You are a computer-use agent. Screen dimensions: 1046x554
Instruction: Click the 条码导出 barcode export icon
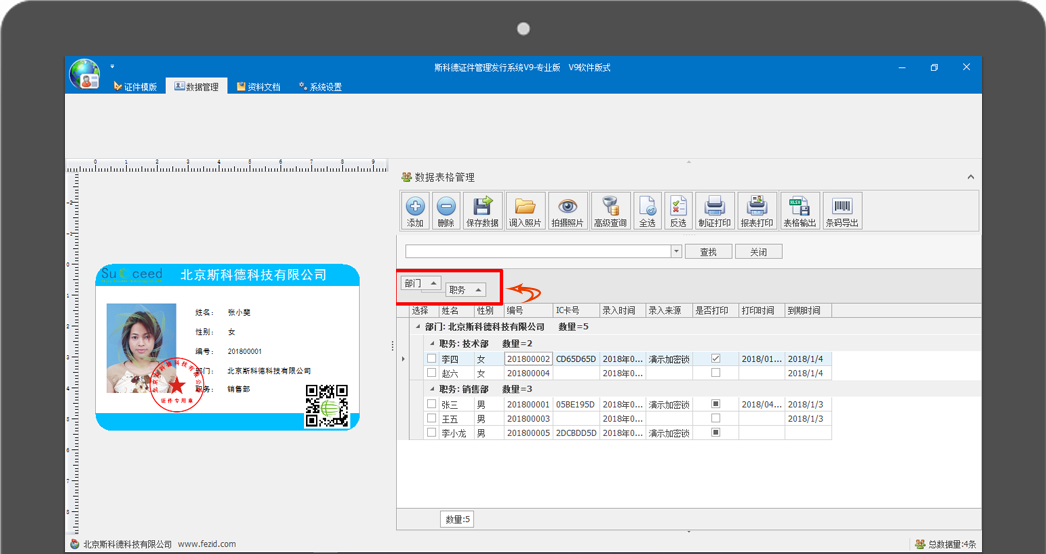pos(843,206)
